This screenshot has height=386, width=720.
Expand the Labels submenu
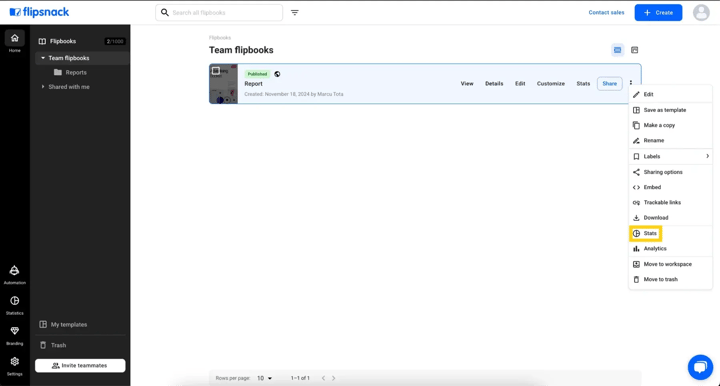pos(670,157)
